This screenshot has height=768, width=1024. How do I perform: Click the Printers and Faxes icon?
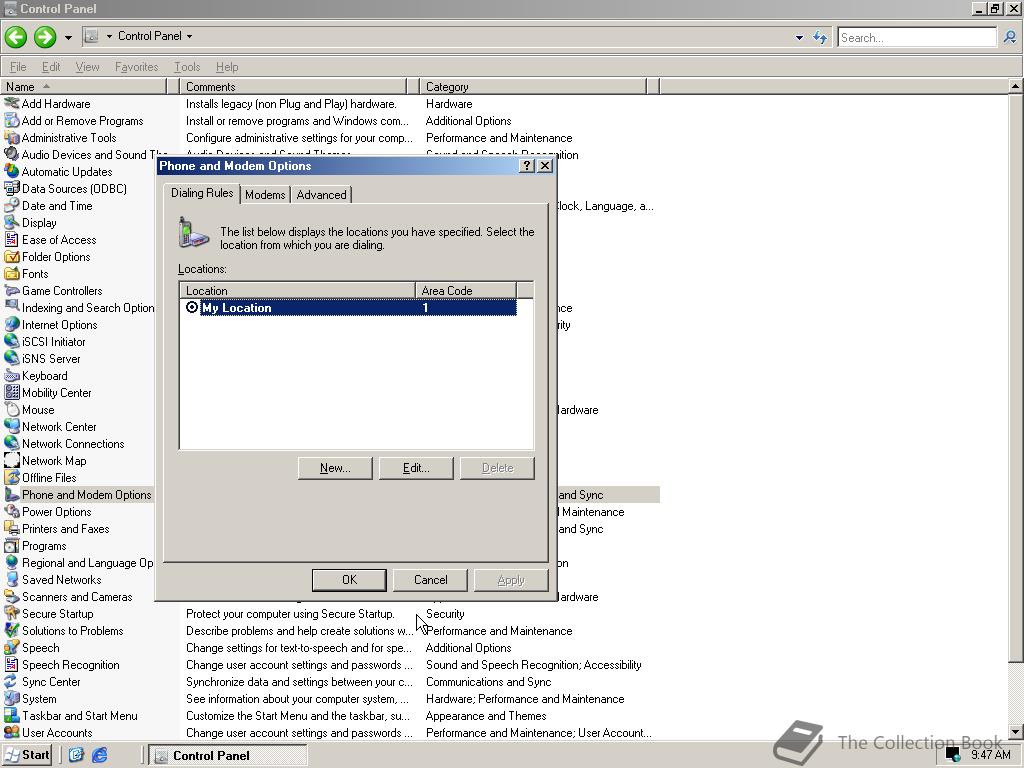pos(12,528)
